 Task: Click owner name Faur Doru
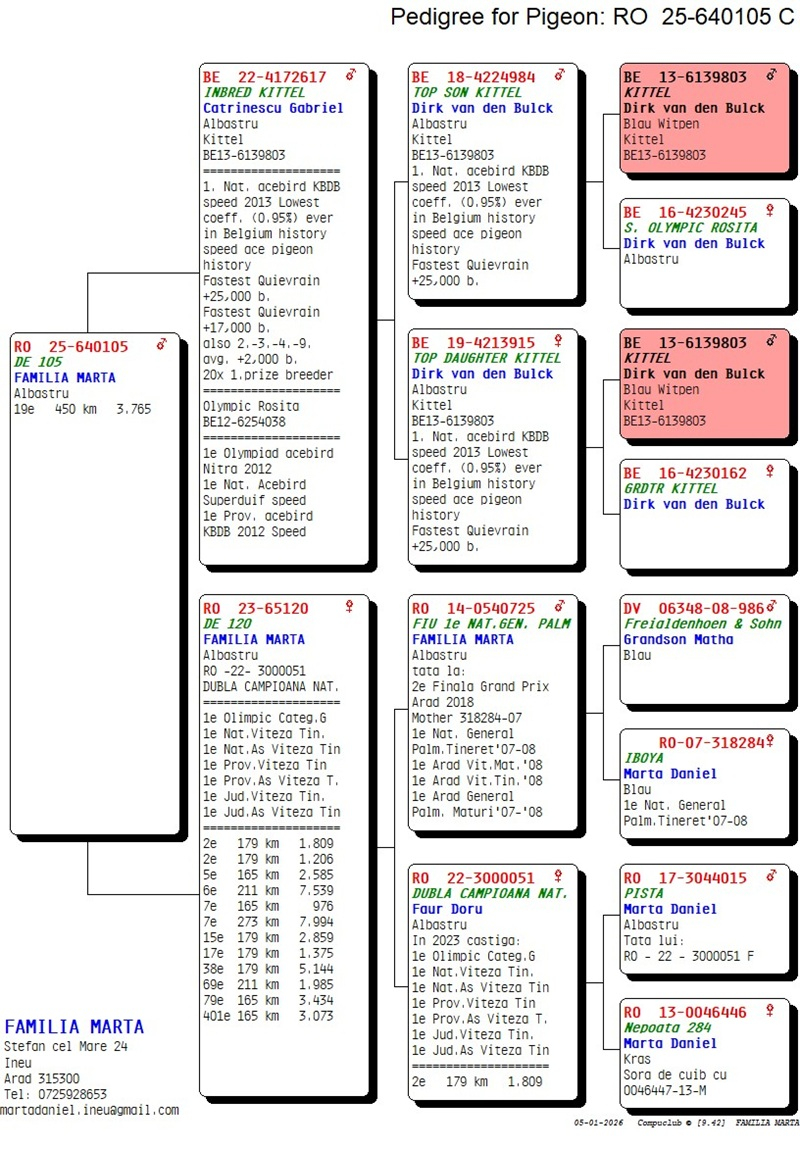coord(447,909)
